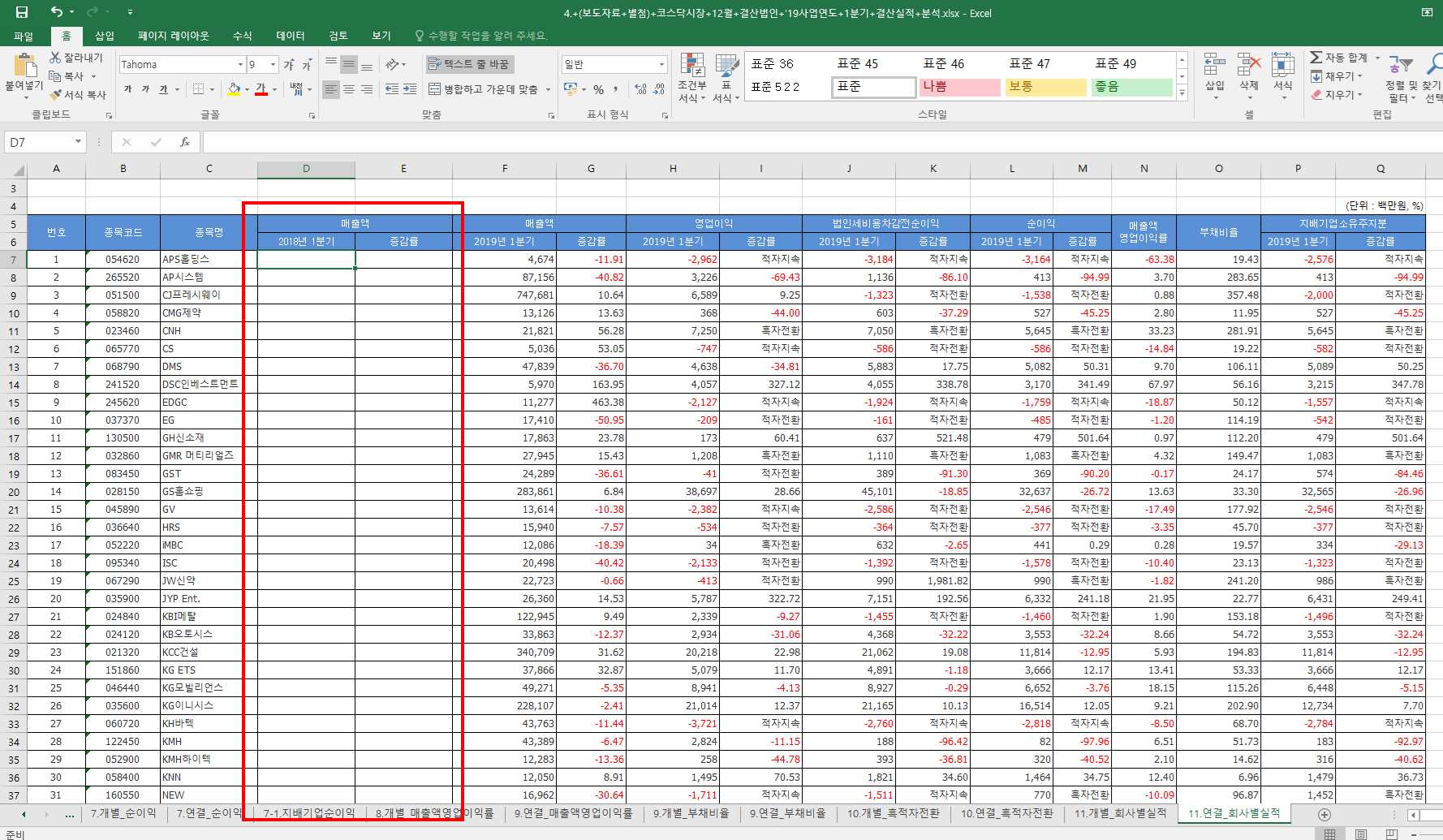Increase font size with the larger 가 icon

(x=289, y=64)
